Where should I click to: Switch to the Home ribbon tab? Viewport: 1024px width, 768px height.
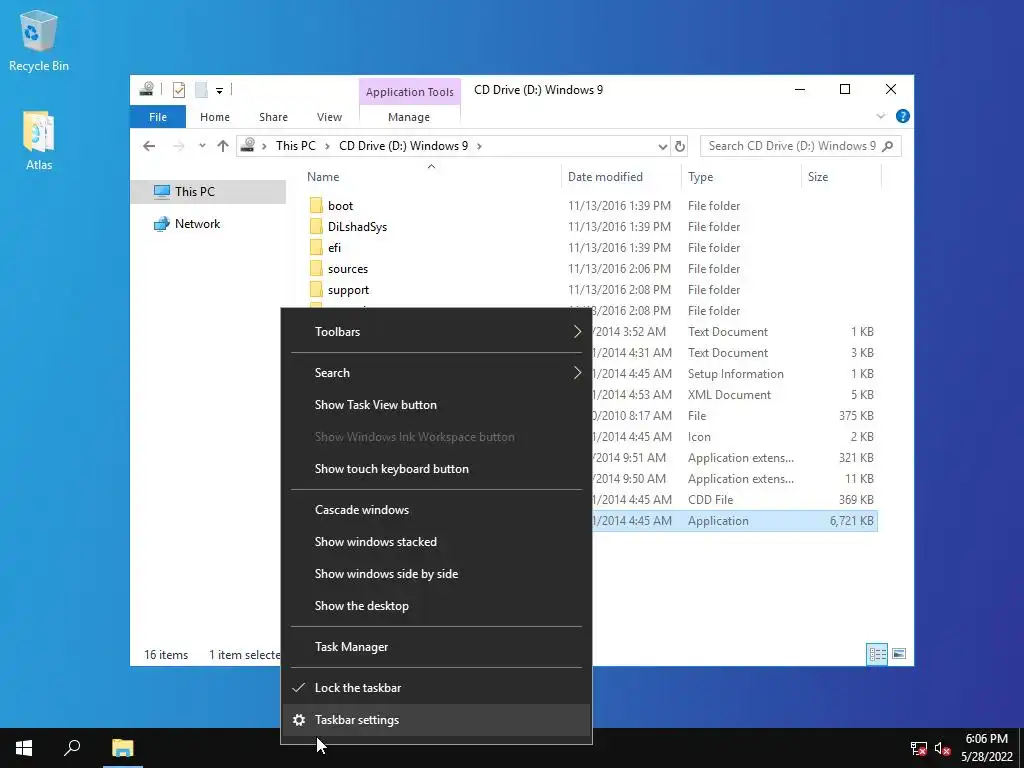point(215,117)
